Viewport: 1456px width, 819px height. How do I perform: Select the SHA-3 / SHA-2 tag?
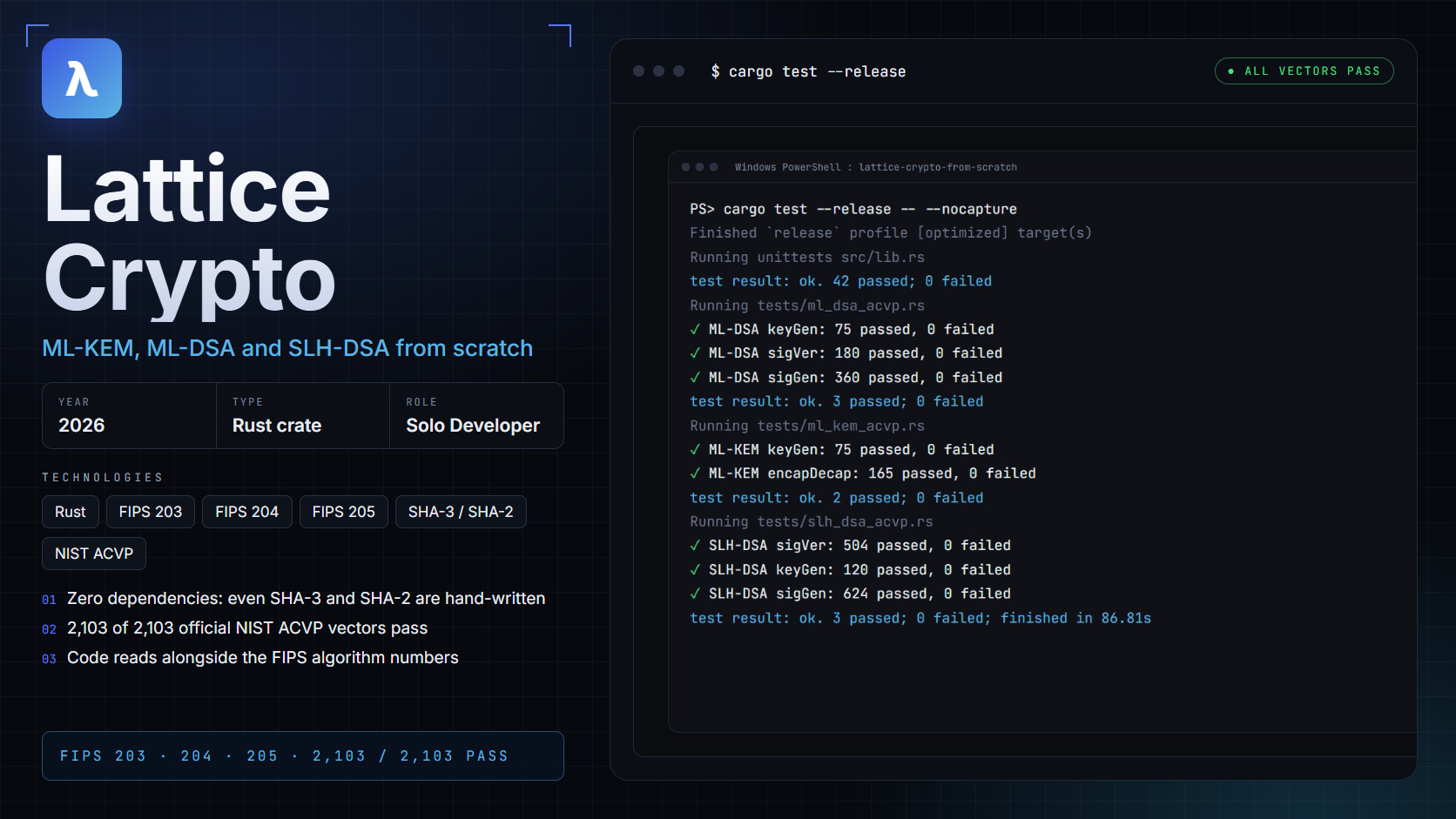point(461,512)
